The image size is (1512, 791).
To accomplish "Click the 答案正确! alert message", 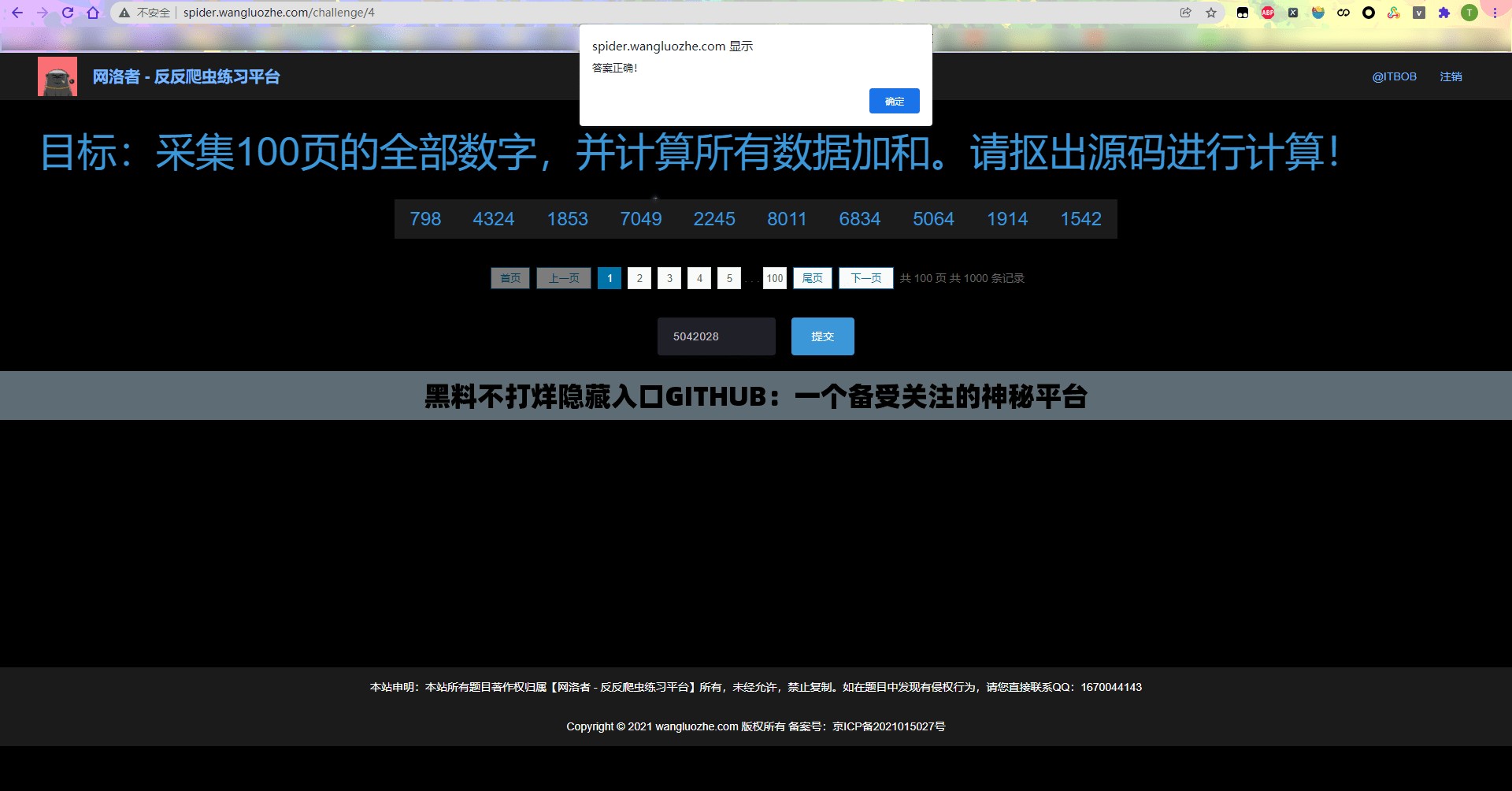I will point(614,68).
